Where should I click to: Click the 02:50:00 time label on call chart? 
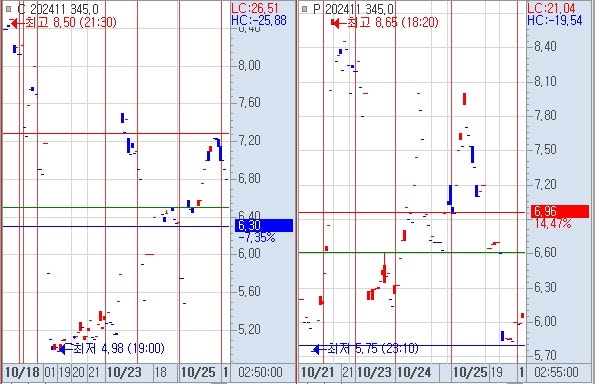[x=260, y=372]
